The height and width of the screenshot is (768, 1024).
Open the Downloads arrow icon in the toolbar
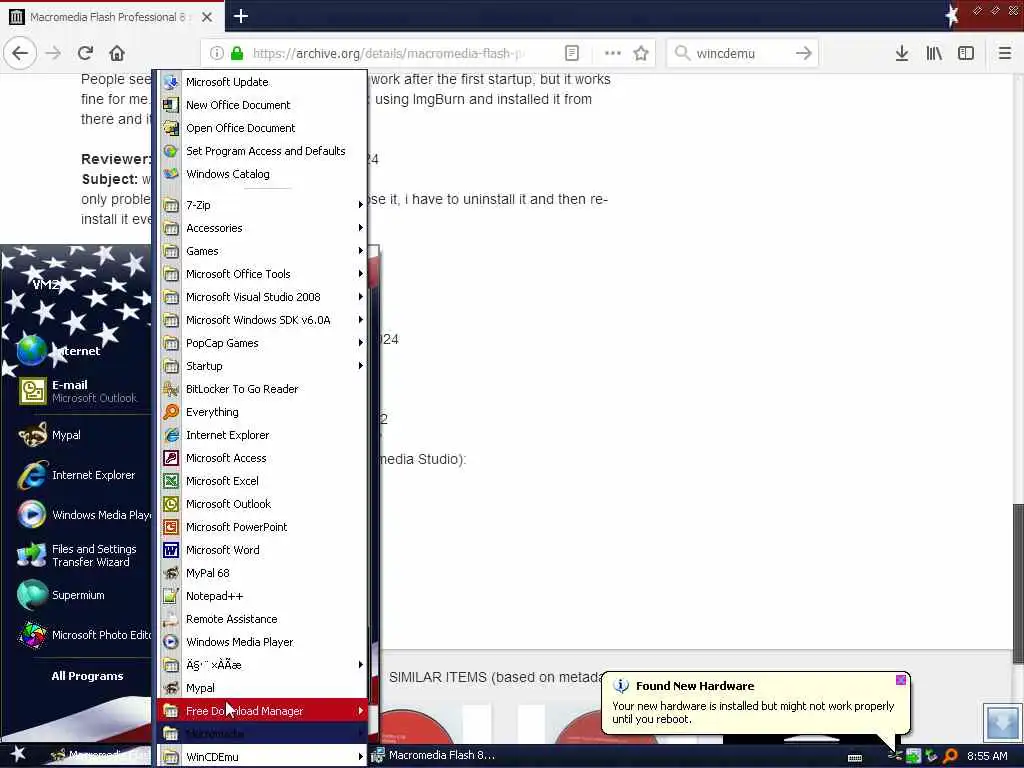902,53
